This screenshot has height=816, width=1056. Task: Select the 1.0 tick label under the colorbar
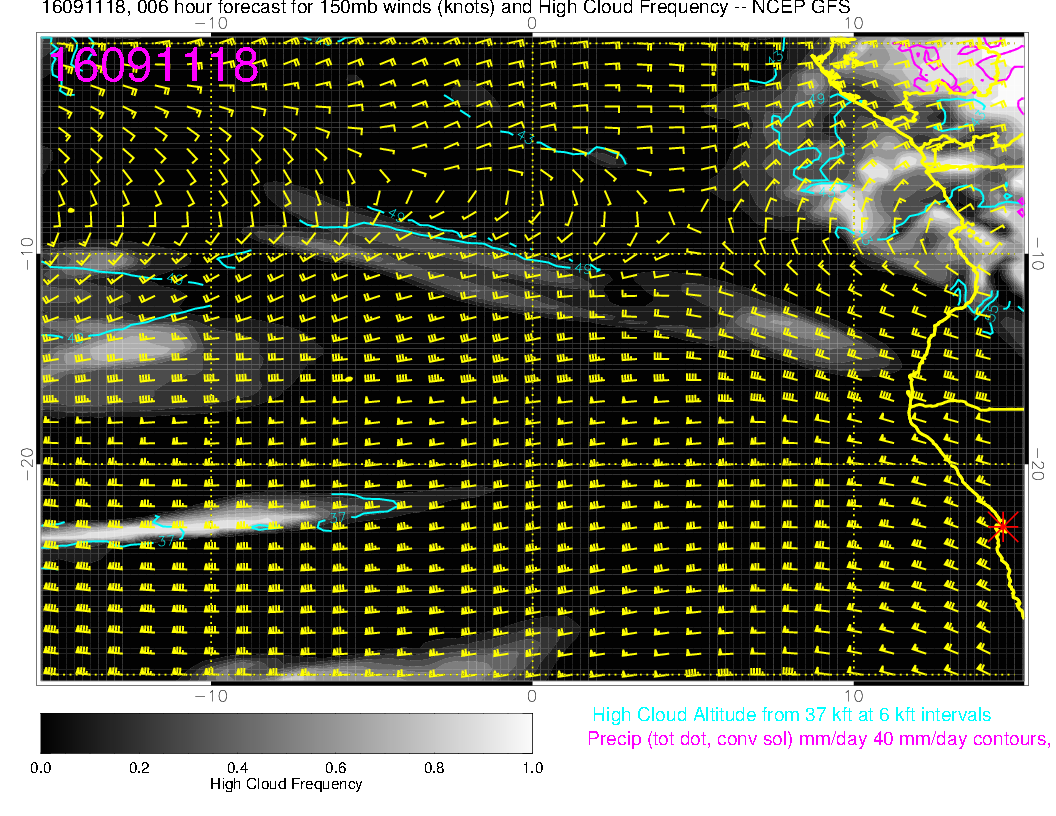pyautogui.click(x=533, y=768)
